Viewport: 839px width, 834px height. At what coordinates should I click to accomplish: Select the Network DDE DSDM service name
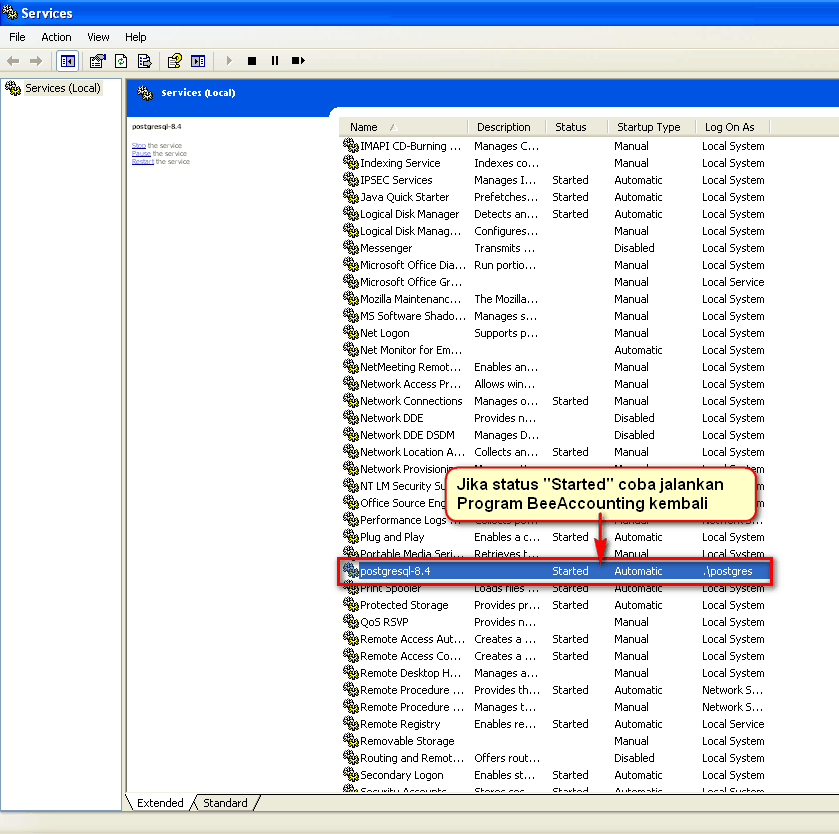click(407, 435)
